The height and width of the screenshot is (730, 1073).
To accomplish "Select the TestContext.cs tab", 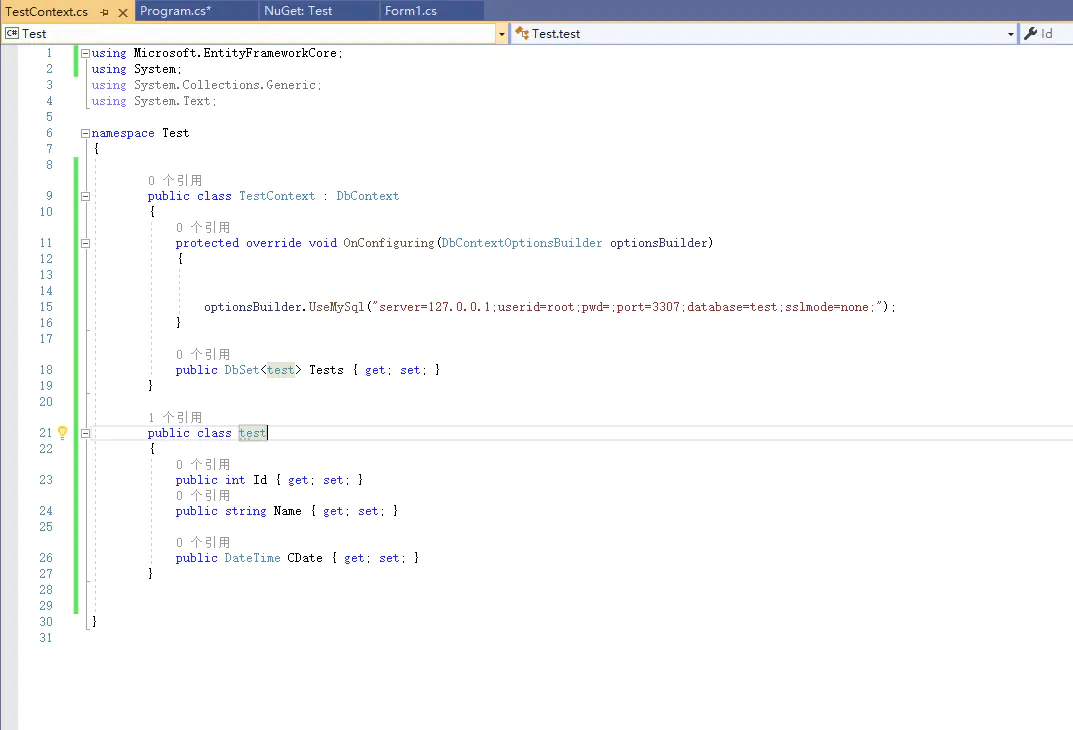I will 47,12.
